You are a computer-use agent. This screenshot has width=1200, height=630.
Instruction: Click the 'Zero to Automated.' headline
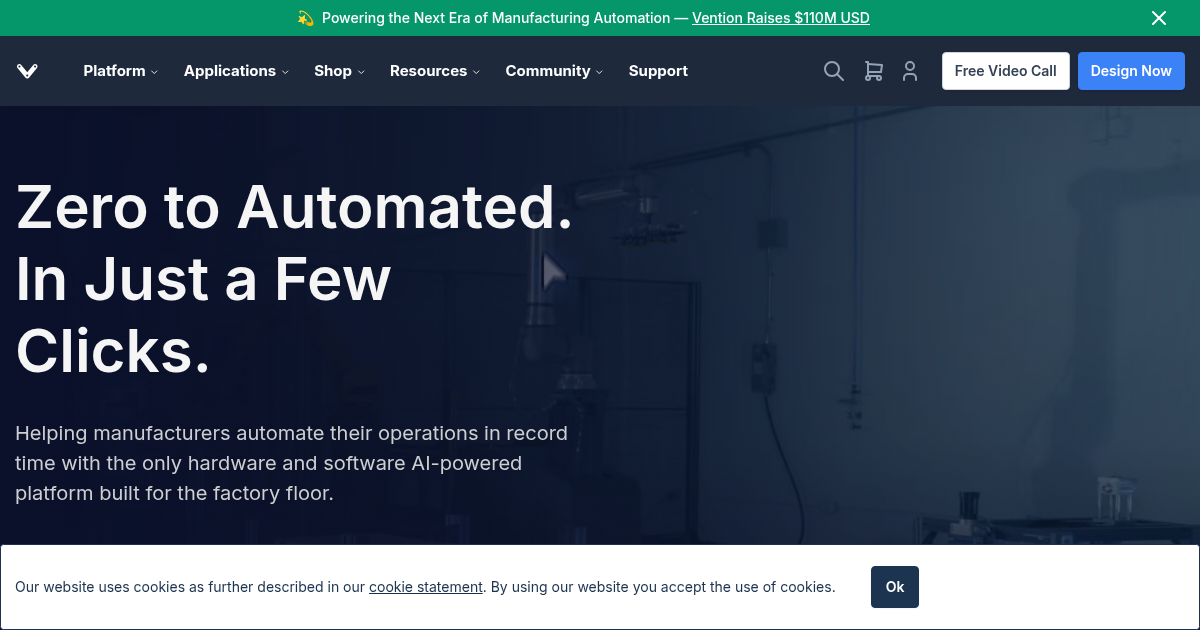294,207
